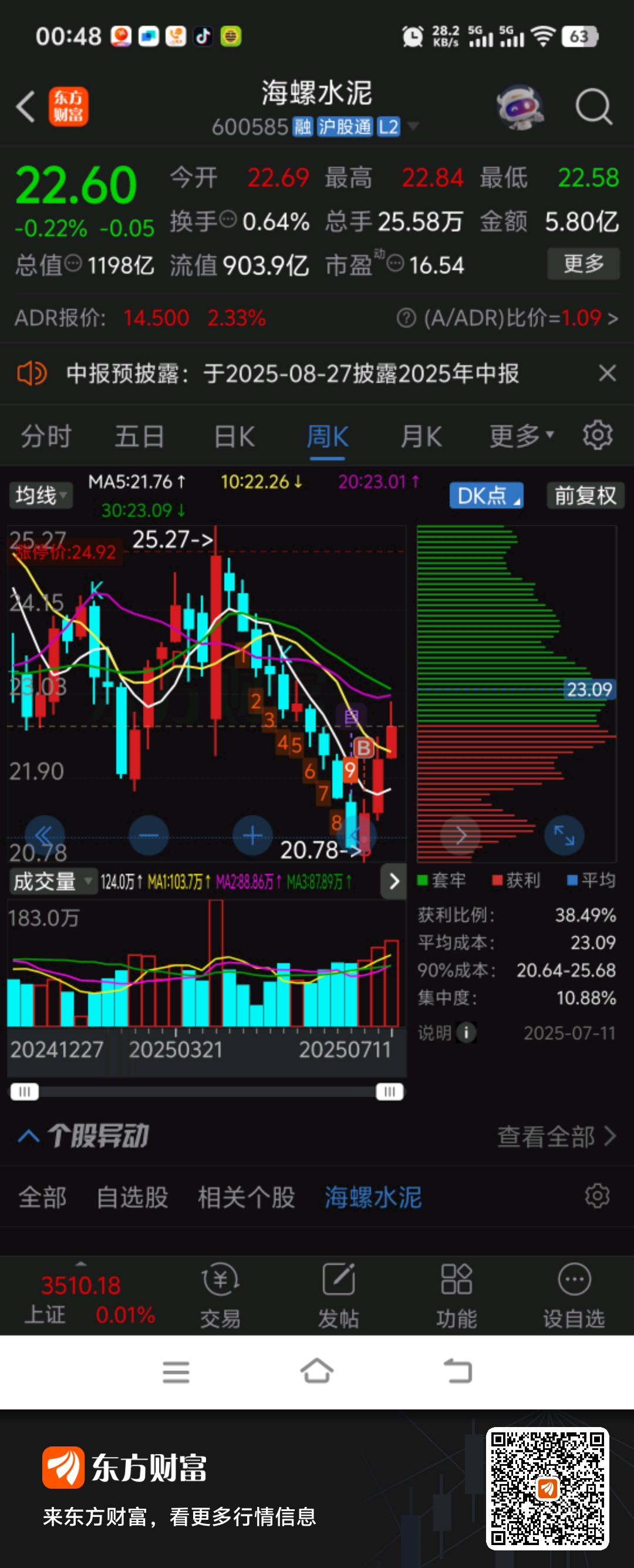Open the Eastmoney logo home icon

[68, 106]
